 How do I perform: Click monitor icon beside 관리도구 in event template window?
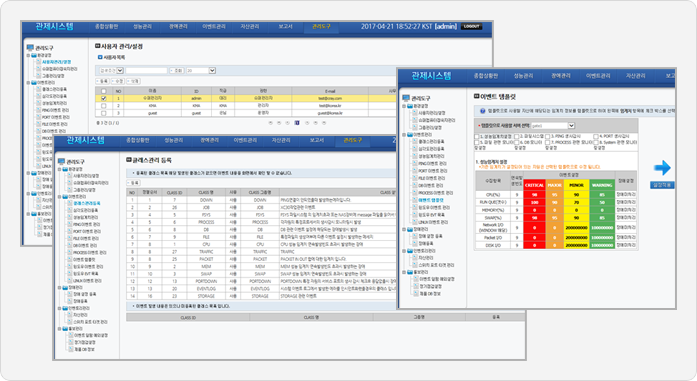coord(406,98)
